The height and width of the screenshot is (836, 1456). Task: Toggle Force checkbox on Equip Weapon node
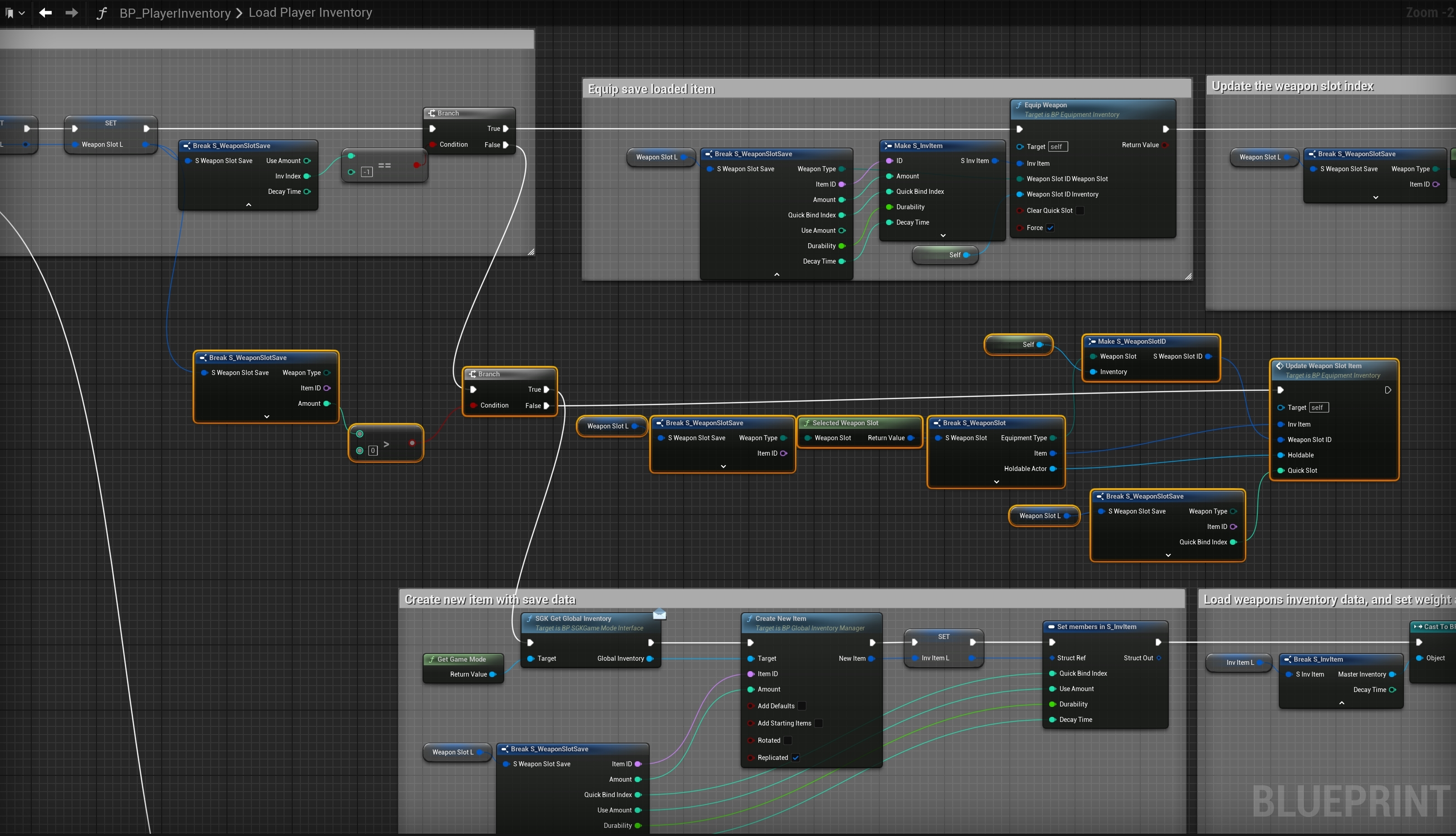coord(1050,228)
